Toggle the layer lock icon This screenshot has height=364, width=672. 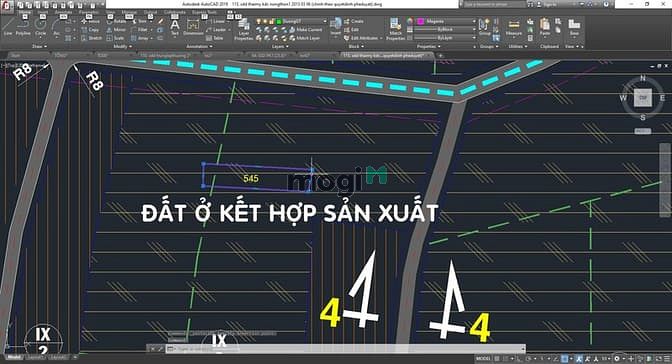click(272, 21)
